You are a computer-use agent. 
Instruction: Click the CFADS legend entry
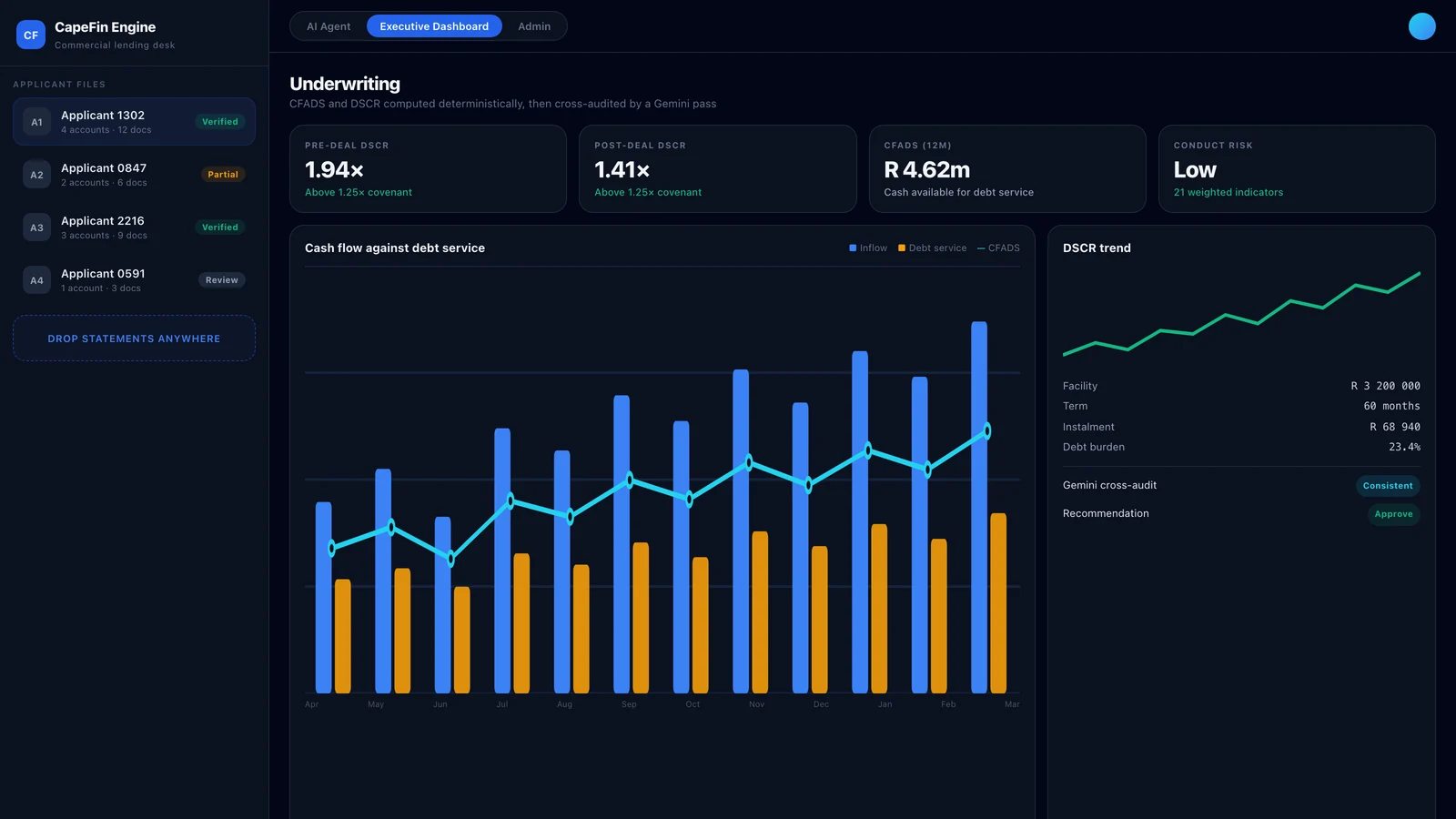click(x=998, y=248)
